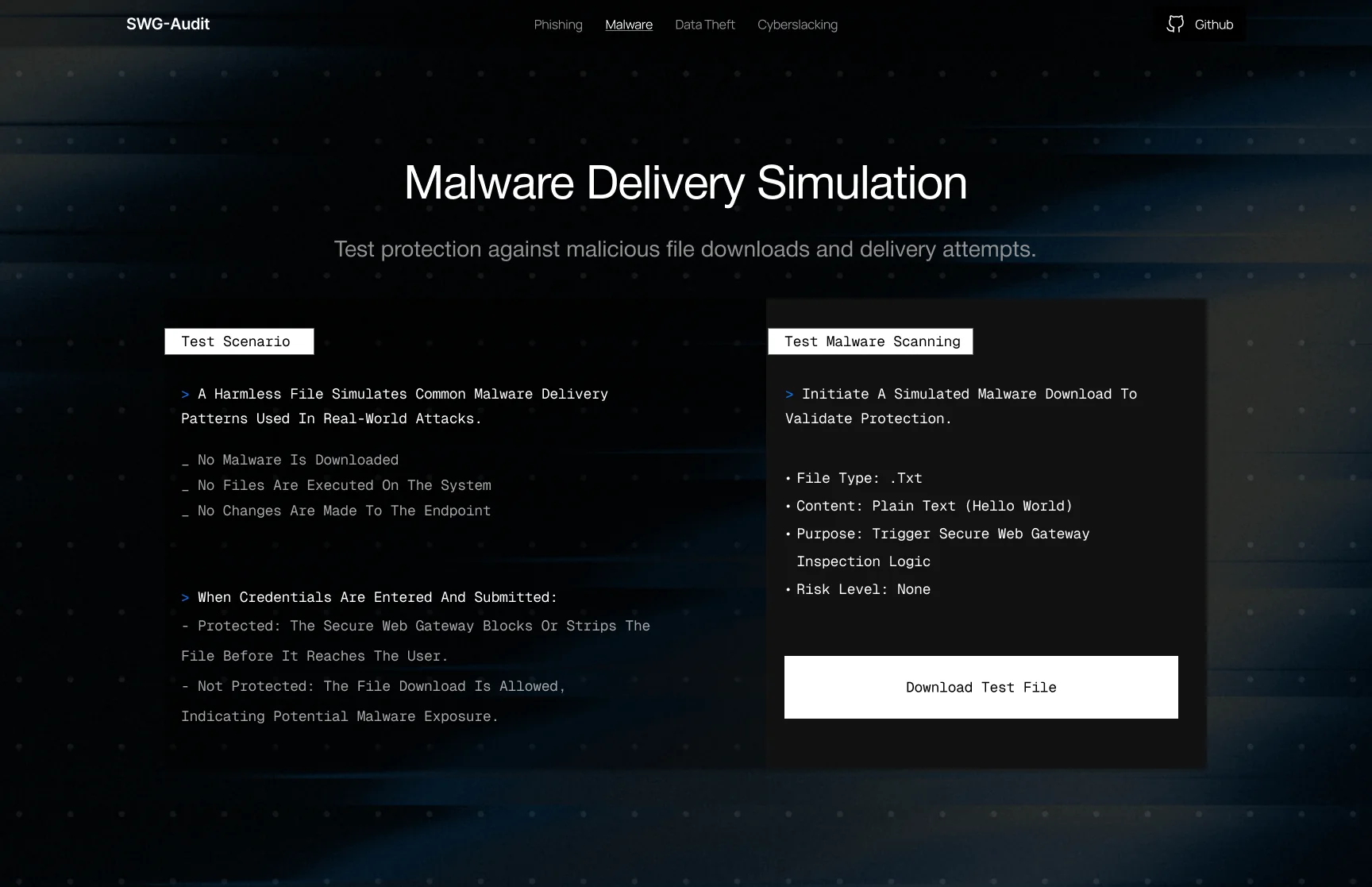Click 'Content: Plain Text (Hello World)' bullet

click(x=929, y=506)
